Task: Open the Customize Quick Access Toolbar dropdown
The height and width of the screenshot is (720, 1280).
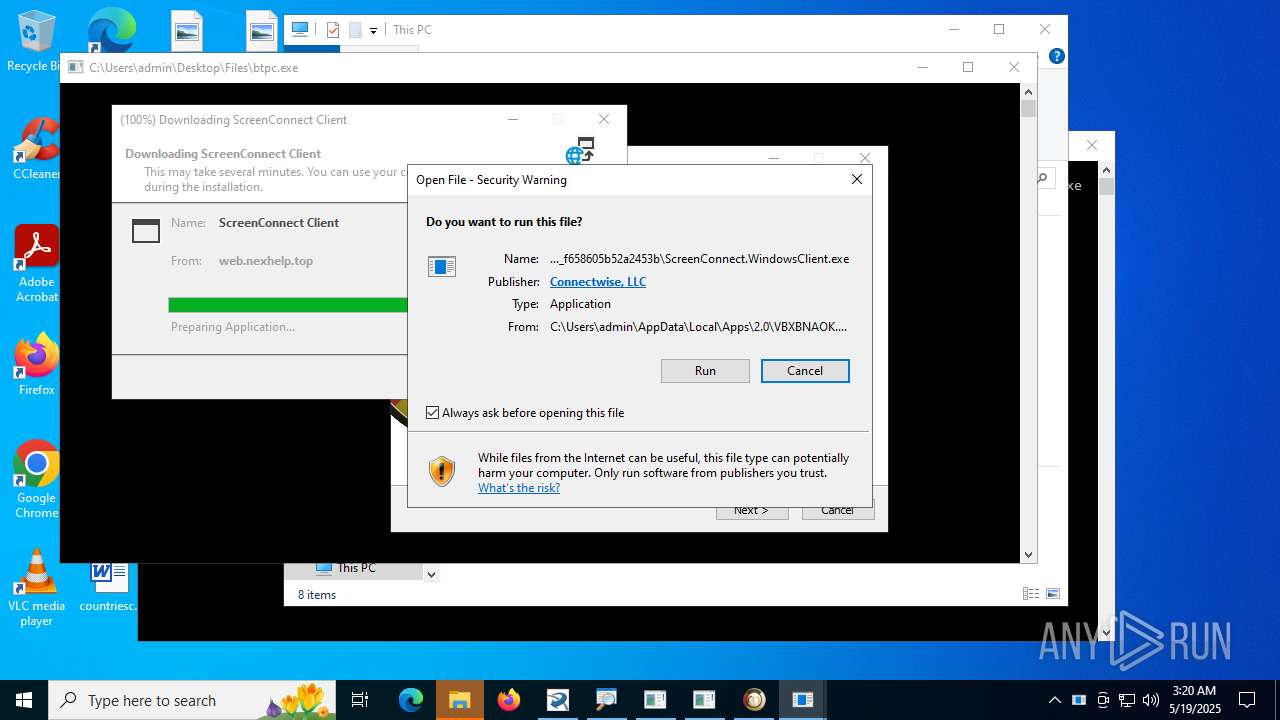Action: coord(373,31)
